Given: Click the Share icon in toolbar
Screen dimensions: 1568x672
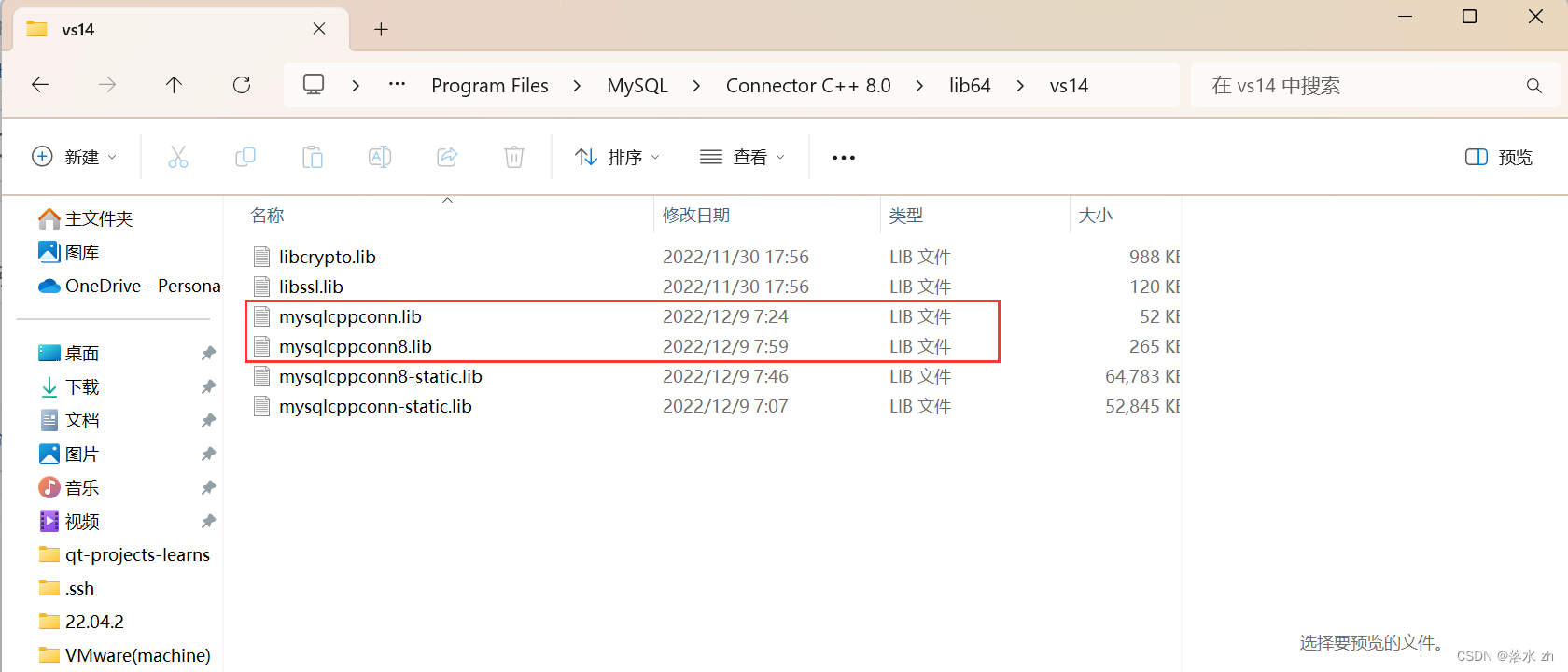Looking at the screenshot, I should pyautogui.click(x=447, y=157).
